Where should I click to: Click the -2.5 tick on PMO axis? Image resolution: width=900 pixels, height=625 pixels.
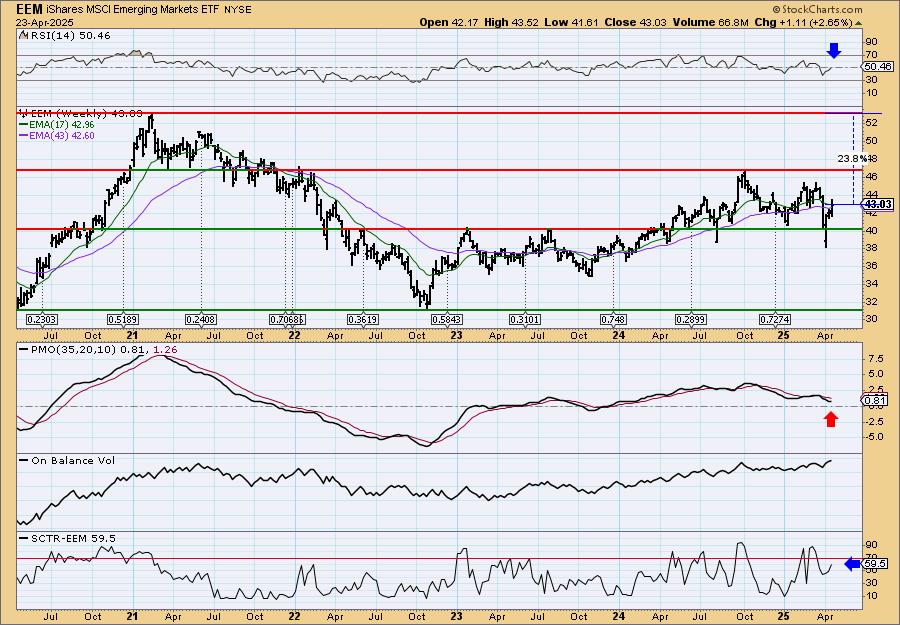[874, 421]
